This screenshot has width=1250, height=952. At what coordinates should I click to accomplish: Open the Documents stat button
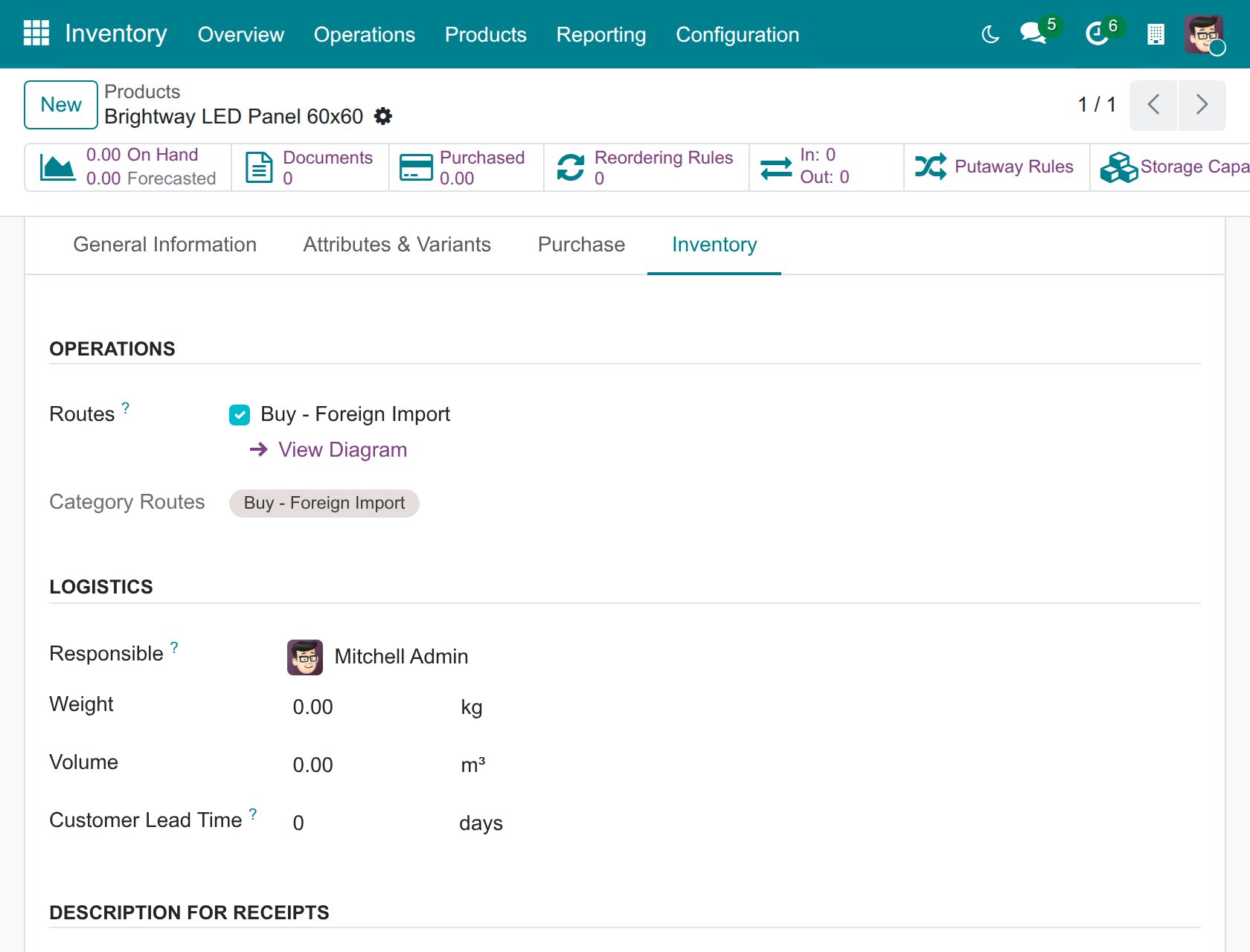(310, 167)
